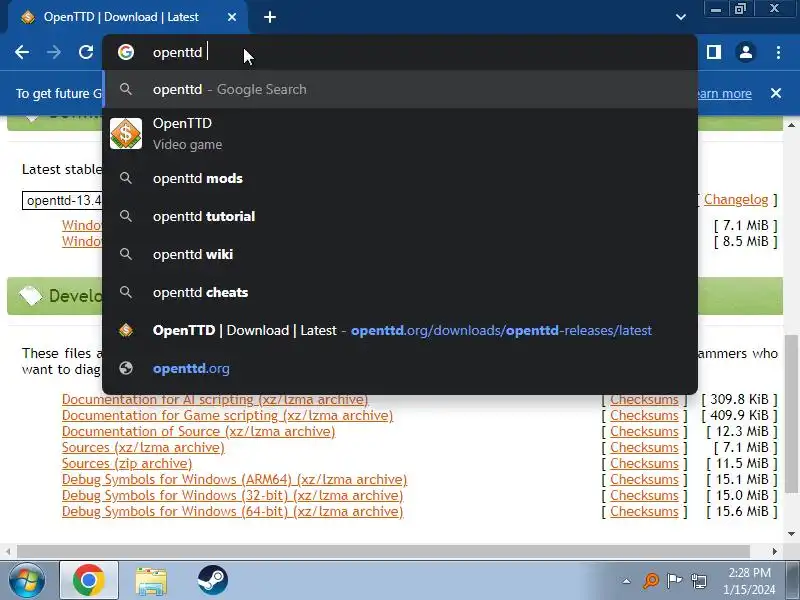Open the Action Center flag icon

coord(674,581)
